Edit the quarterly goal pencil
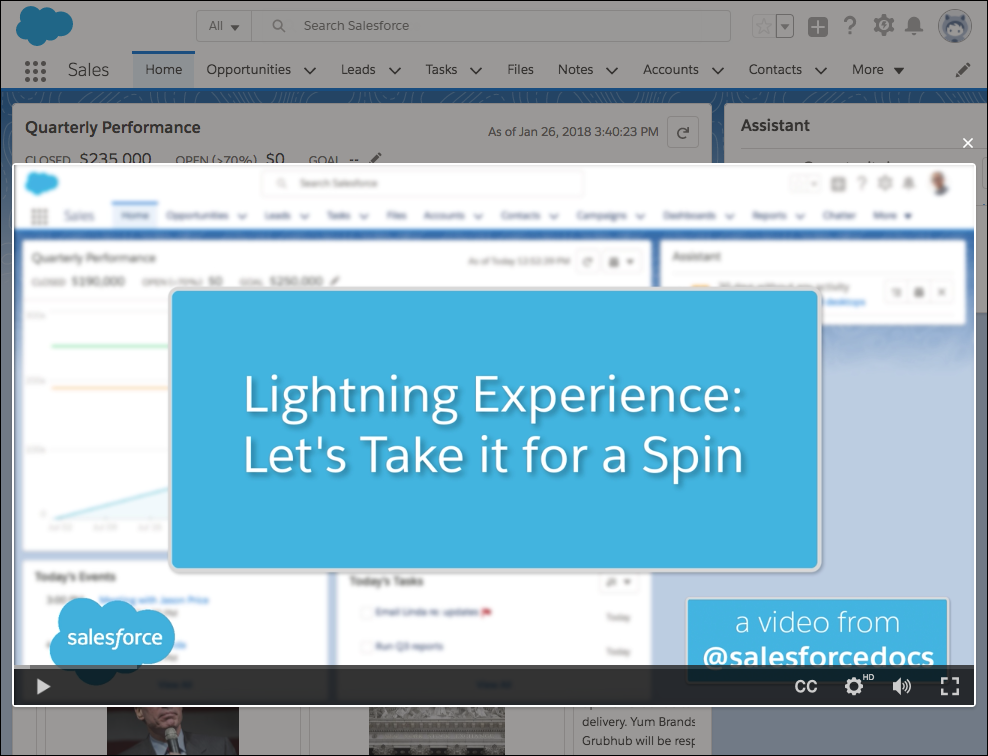Image resolution: width=988 pixels, height=756 pixels. [376, 158]
